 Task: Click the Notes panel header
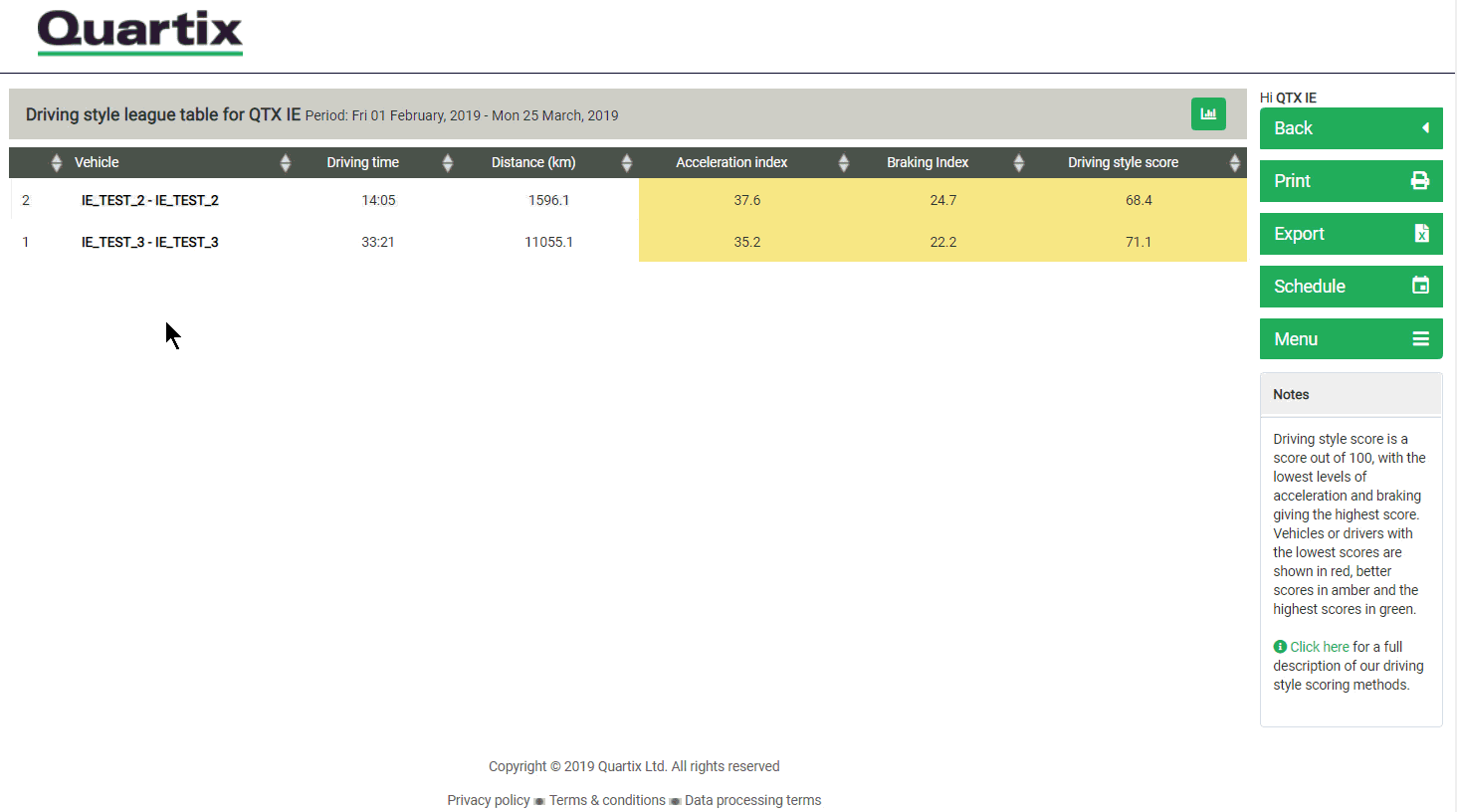(x=1351, y=394)
